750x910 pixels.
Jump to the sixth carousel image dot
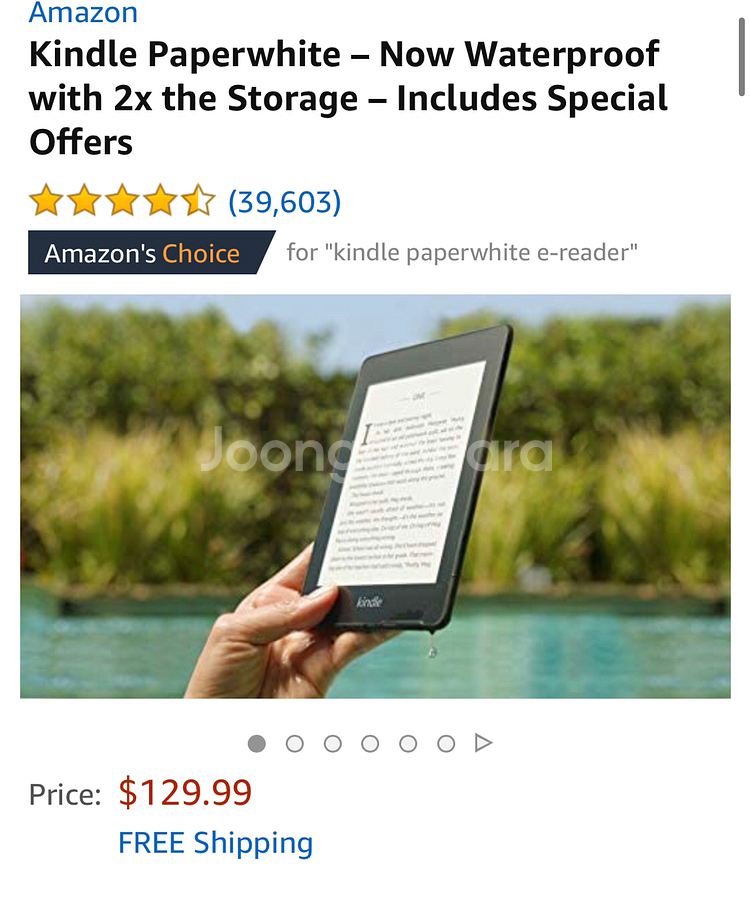[446, 743]
